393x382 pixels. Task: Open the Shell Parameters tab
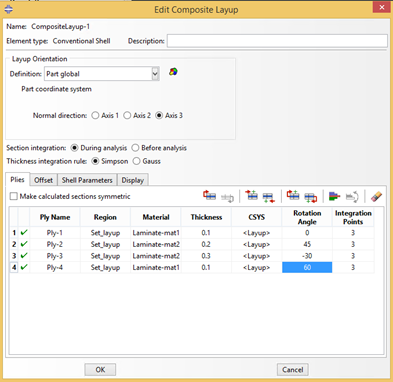87,180
